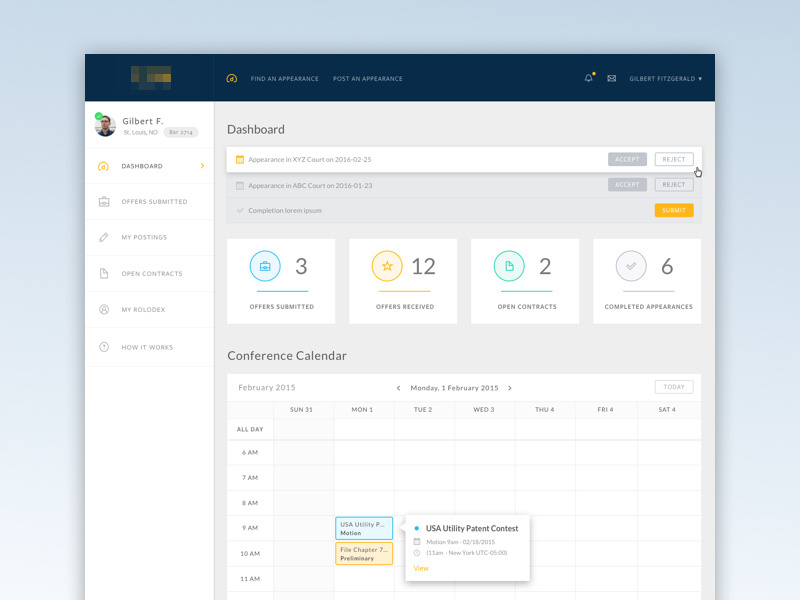Image resolution: width=800 pixels, height=600 pixels.
Task: Click Offers Submitted briefcase sidebar icon
Action: (x=104, y=202)
